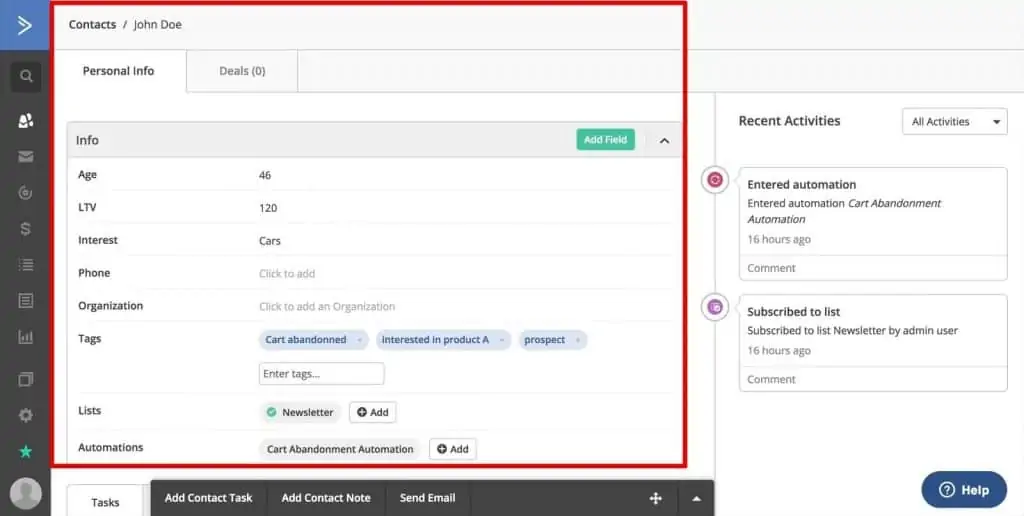The width and height of the screenshot is (1024, 516).
Task: Open the Help button
Action: coord(964,490)
